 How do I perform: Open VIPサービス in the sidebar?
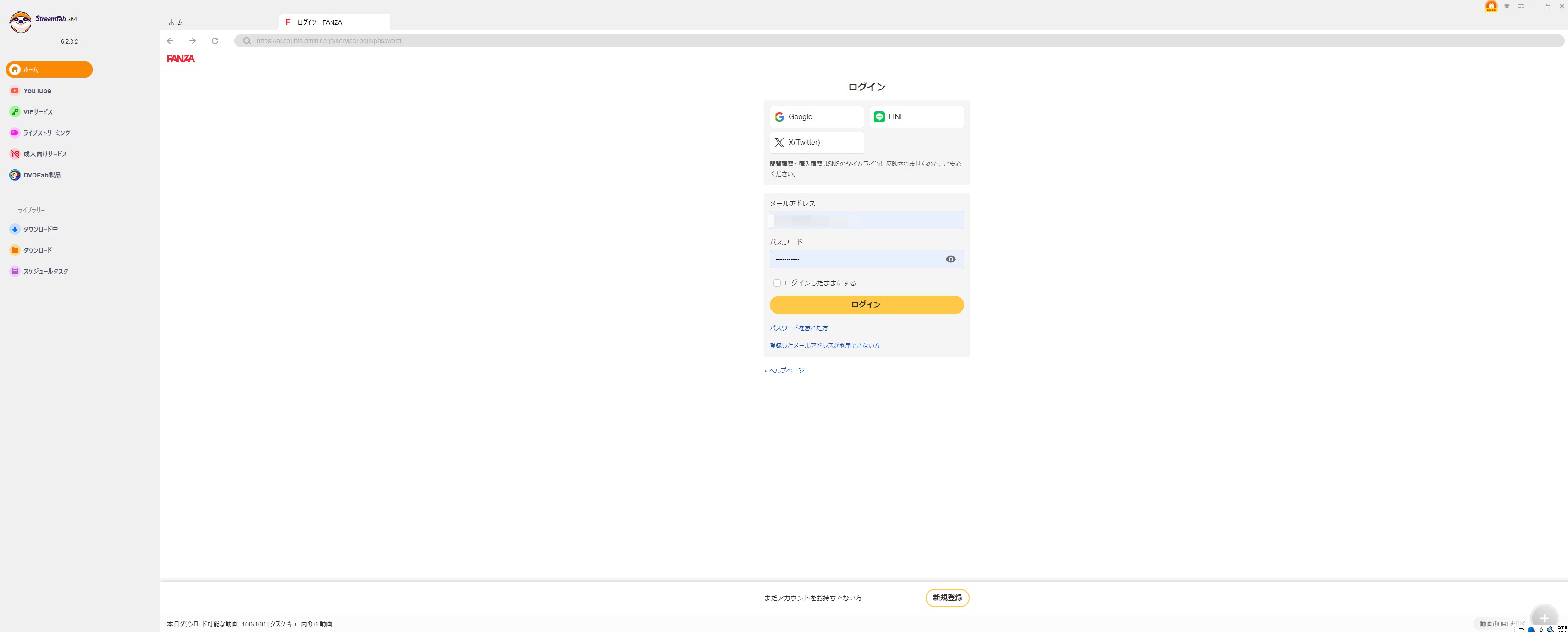38,112
